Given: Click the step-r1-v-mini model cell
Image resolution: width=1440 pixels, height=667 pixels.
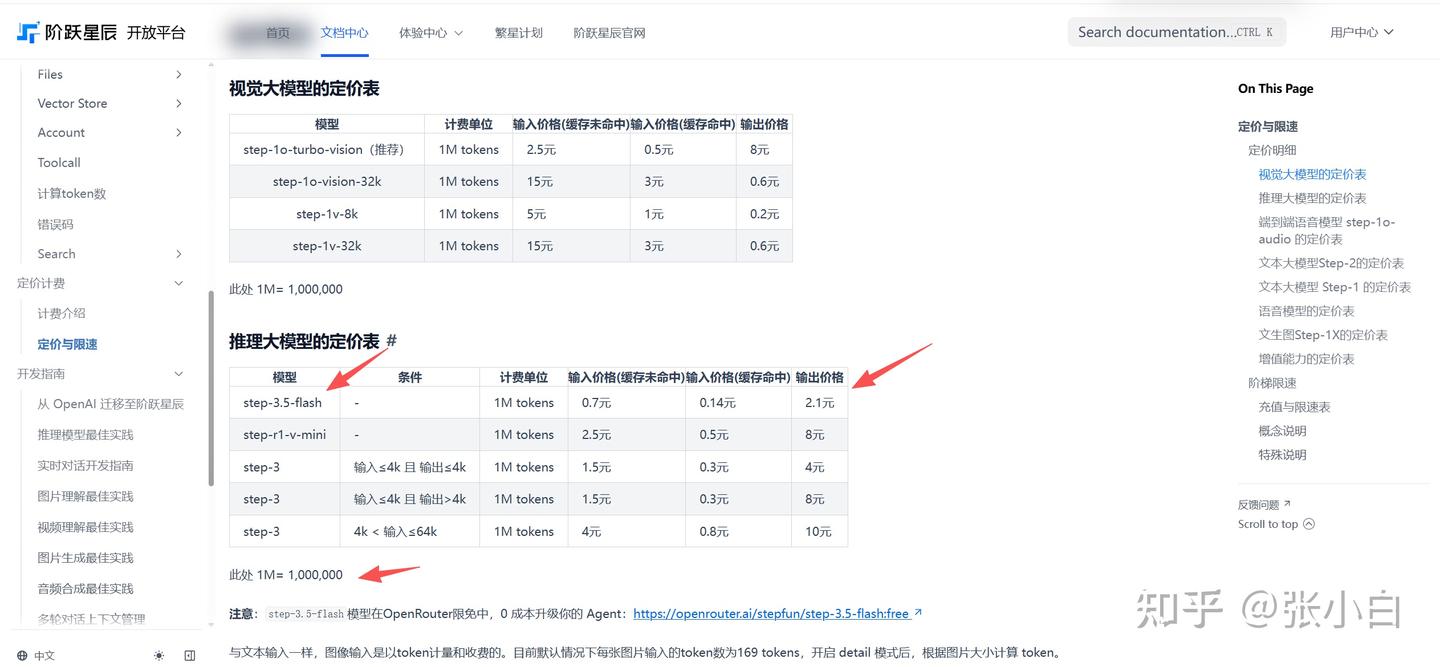Looking at the screenshot, I should (284, 434).
